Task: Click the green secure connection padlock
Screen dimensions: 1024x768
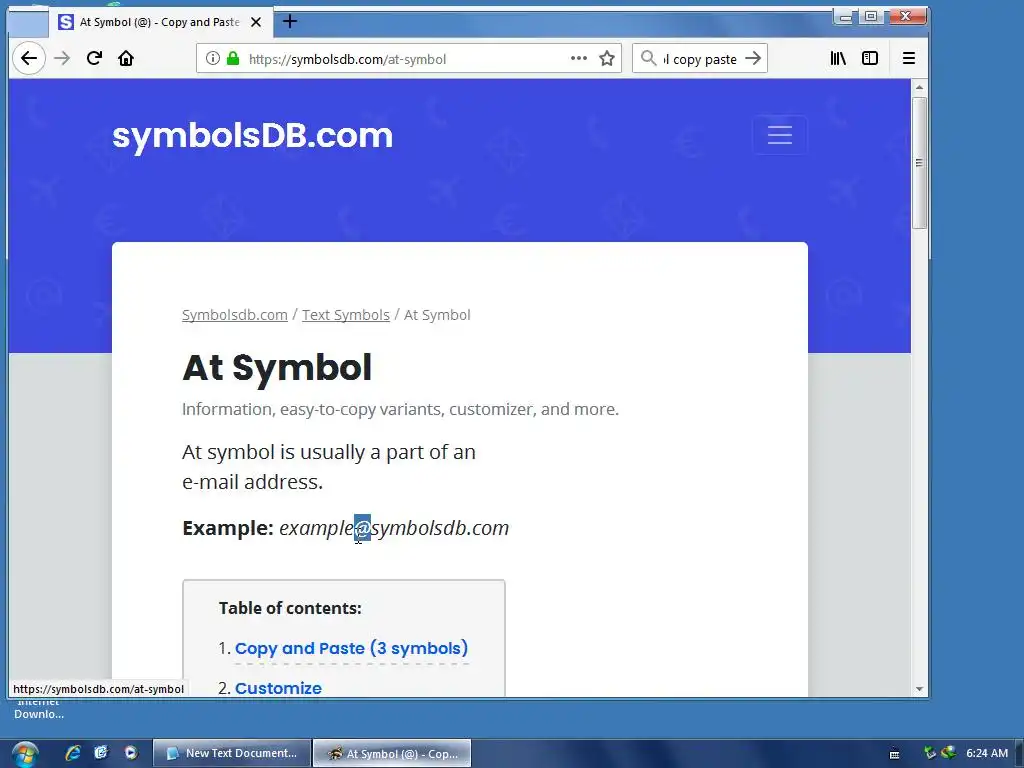Action: pyautogui.click(x=233, y=59)
